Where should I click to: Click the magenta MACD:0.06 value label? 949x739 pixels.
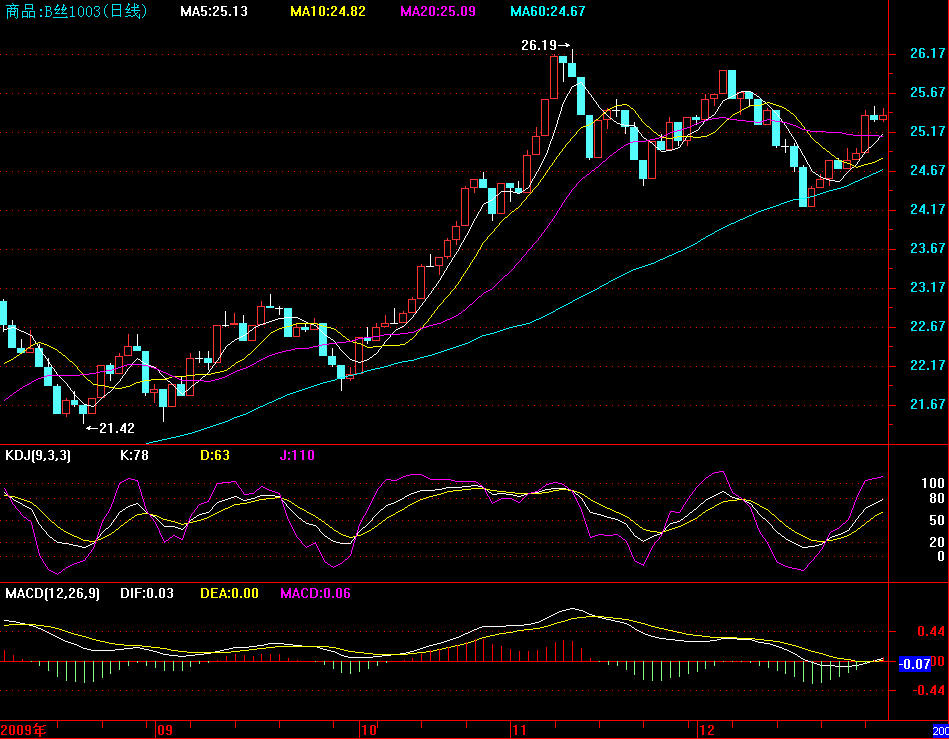pos(315,594)
